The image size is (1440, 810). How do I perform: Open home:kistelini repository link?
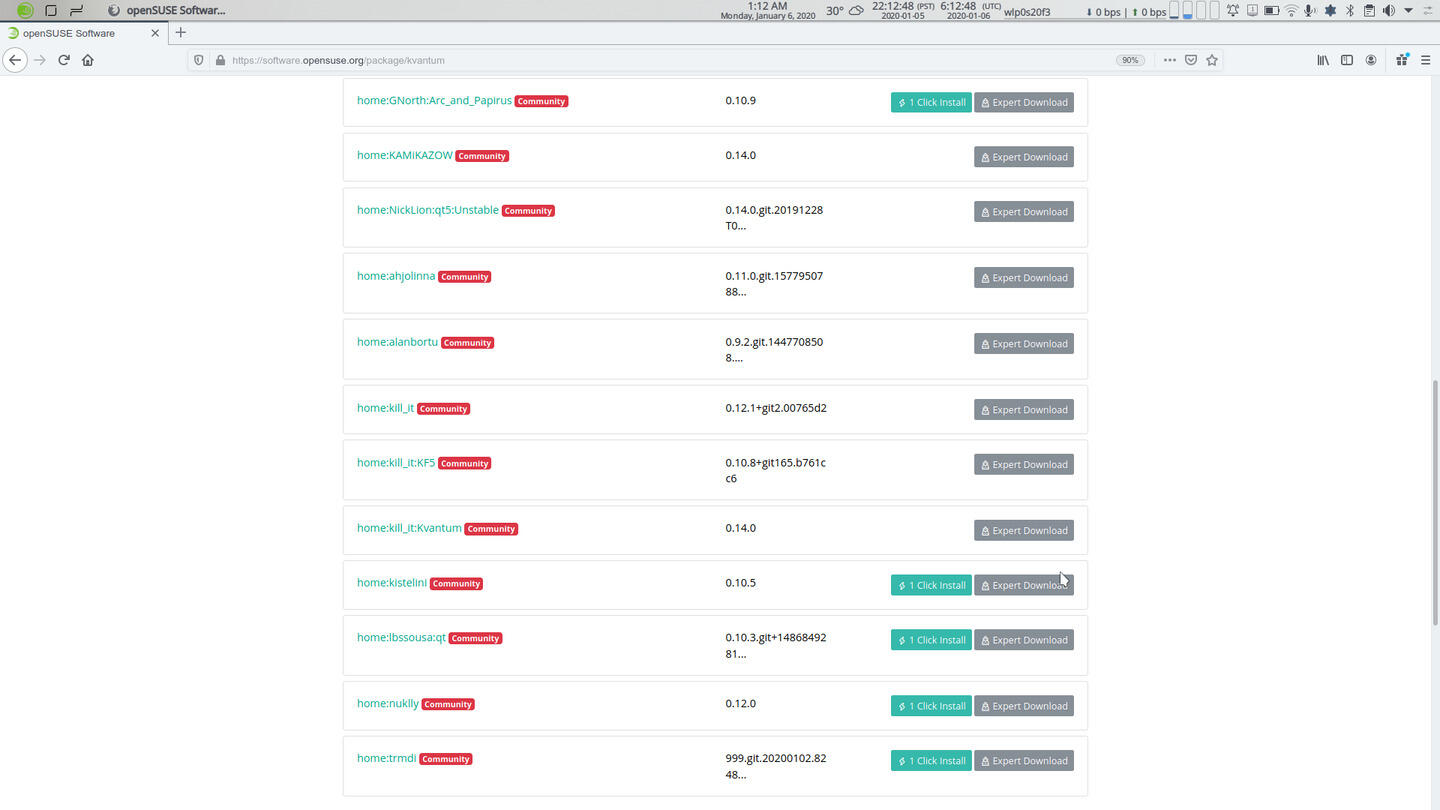click(x=392, y=583)
